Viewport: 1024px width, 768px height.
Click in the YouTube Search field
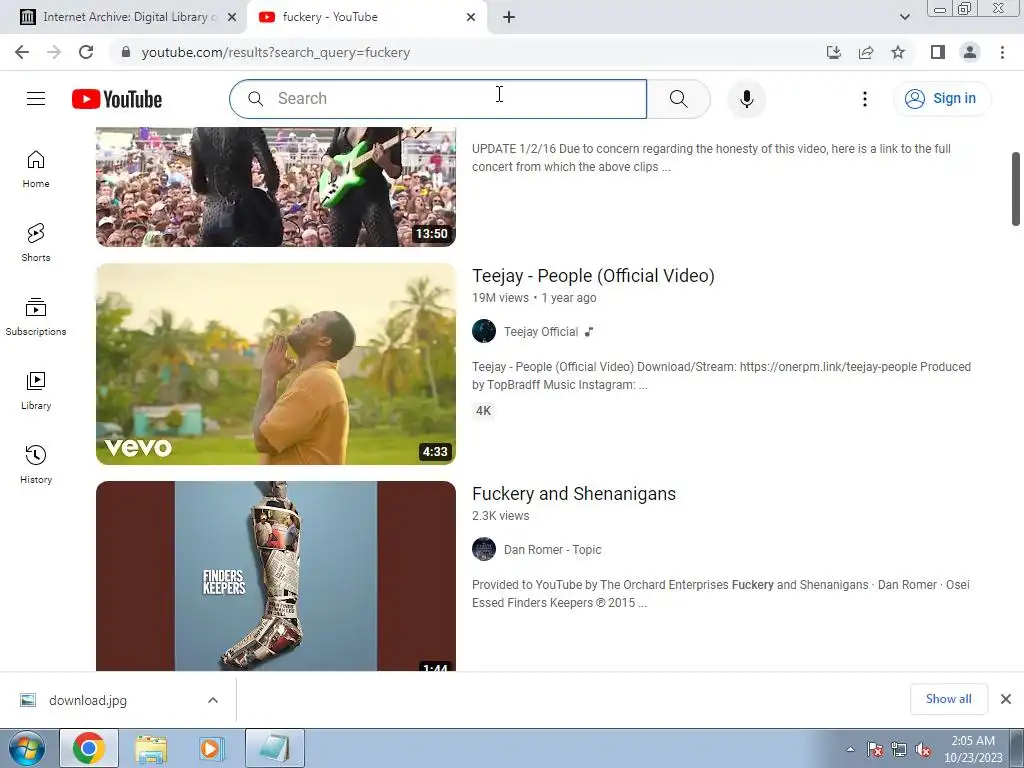tap(438, 99)
